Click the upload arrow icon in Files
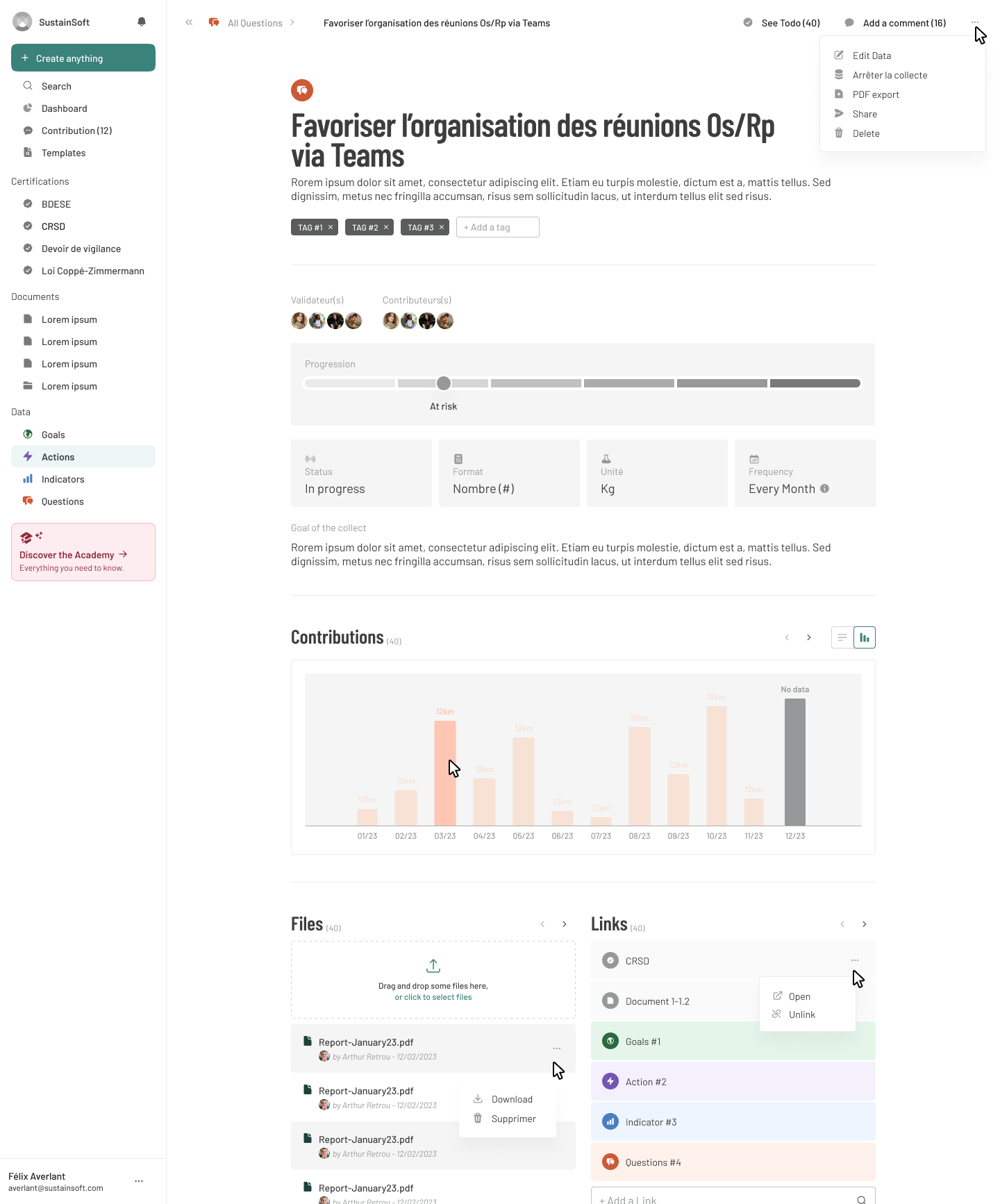Viewport: 1000px width, 1204px height. pyautogui.click(x=433, y=966)
